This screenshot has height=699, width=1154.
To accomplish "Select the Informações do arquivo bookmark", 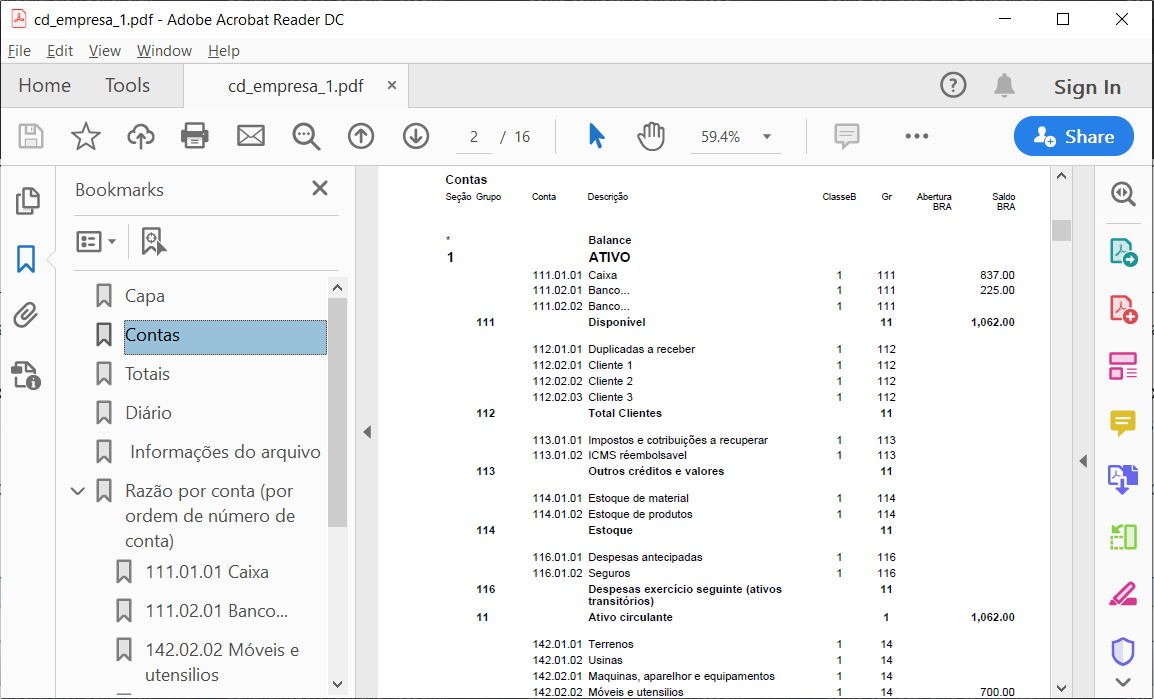I will click(x=225, y=452).
